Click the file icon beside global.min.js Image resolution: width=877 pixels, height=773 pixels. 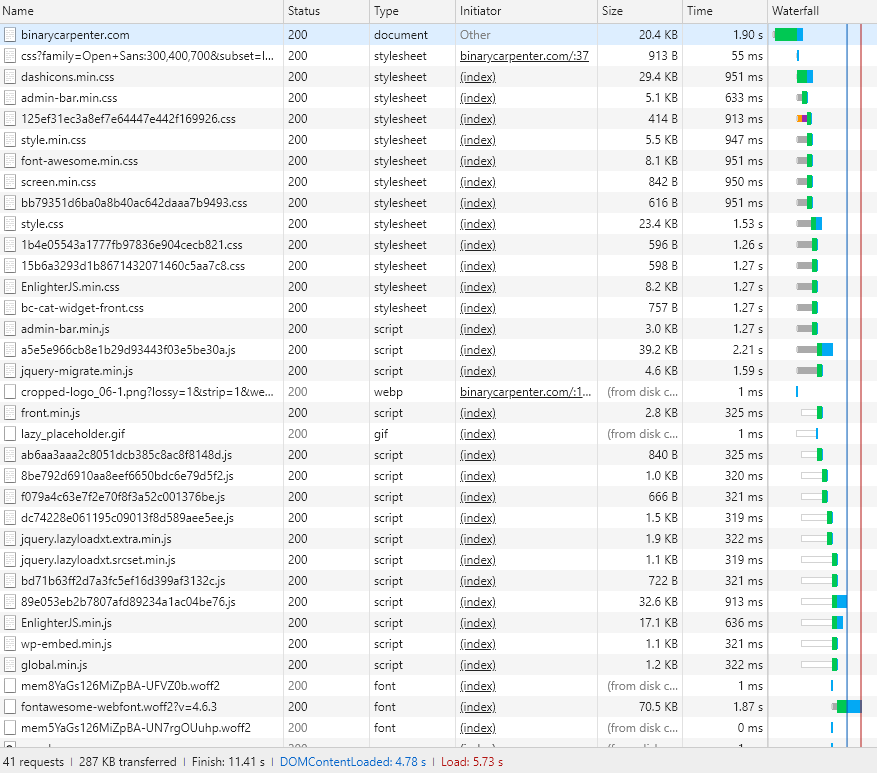point(10,665)
